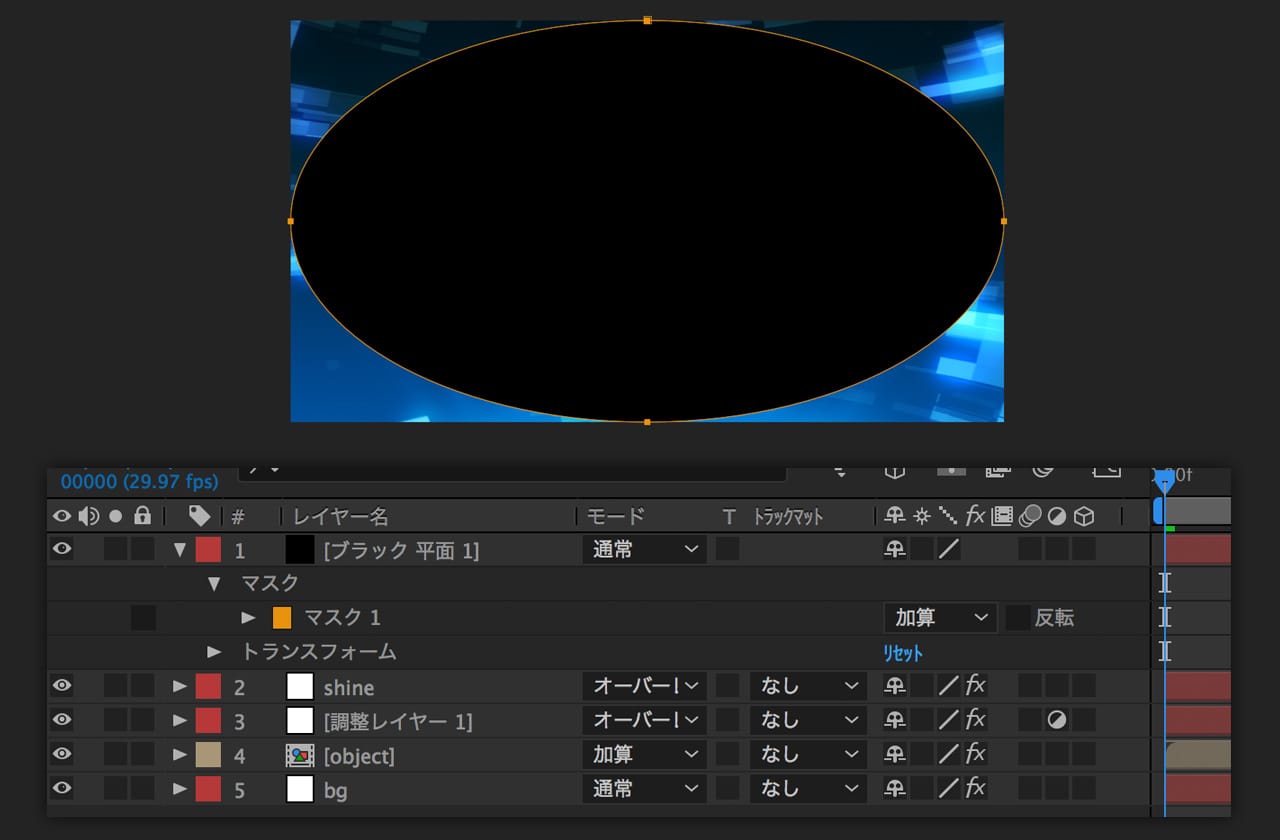
Task: Click the quality slash icon on object layer
Action: (948, 754)
